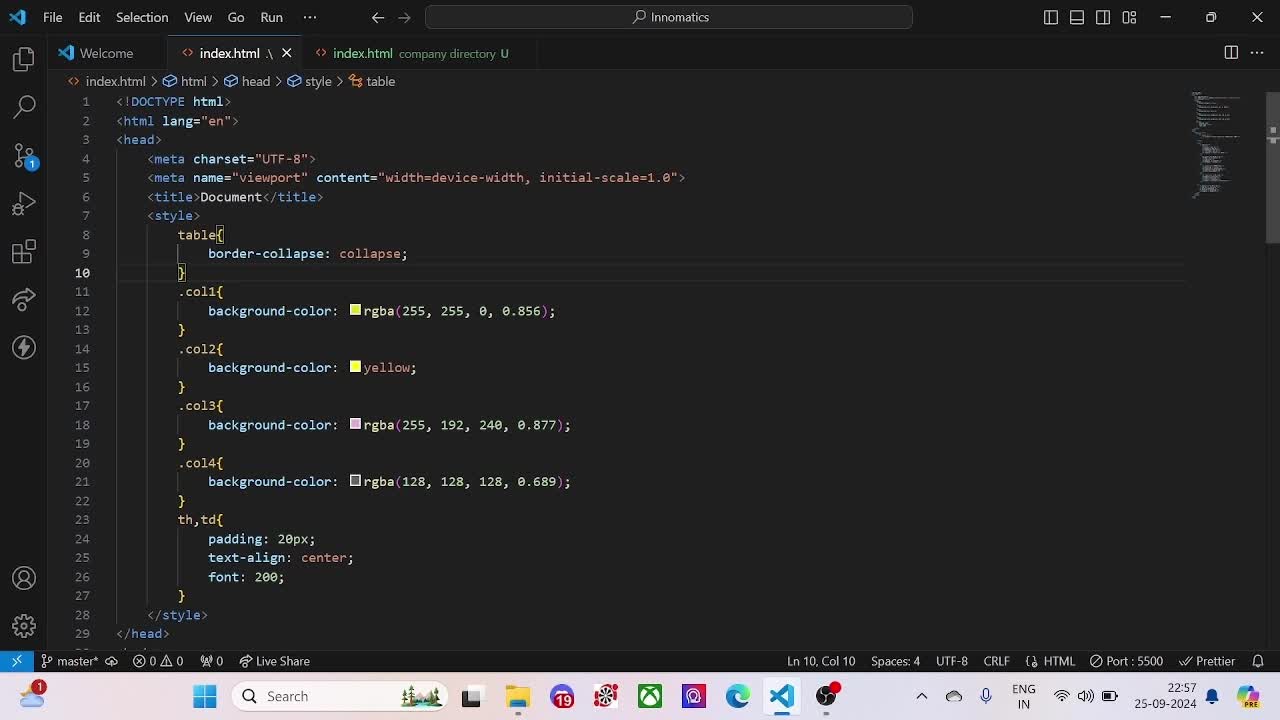The width and height of the screenshot is (1280, 720).
Task: Open the Extensions view
Action: pos(24,252)
